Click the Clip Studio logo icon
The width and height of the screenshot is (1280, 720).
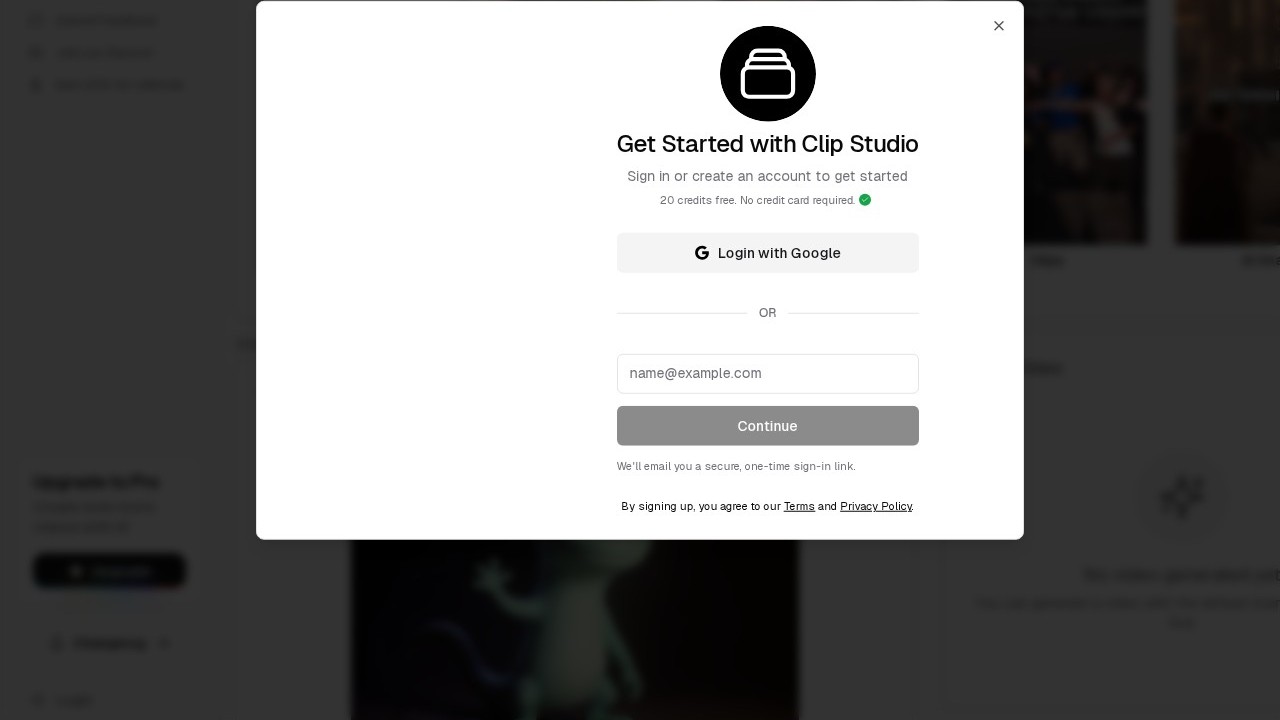point(768,74)
